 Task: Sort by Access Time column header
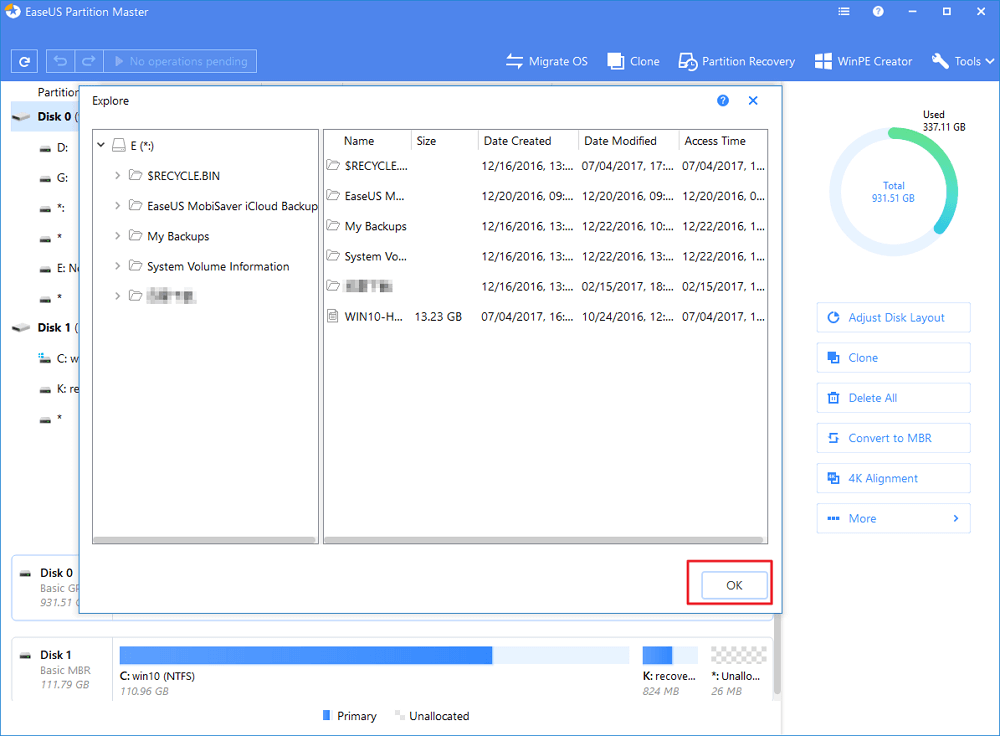click(x=723, y=141)
